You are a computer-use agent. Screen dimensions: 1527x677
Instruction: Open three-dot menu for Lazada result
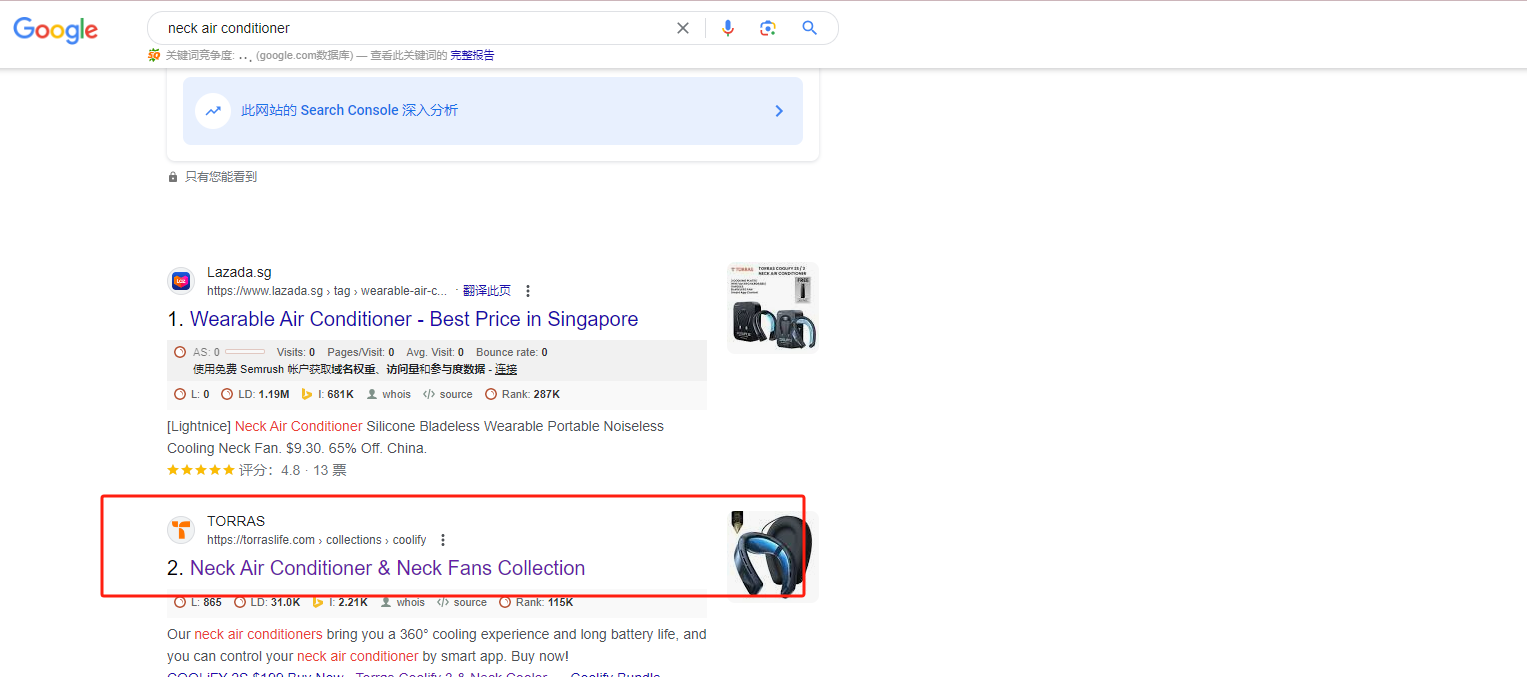528,291
